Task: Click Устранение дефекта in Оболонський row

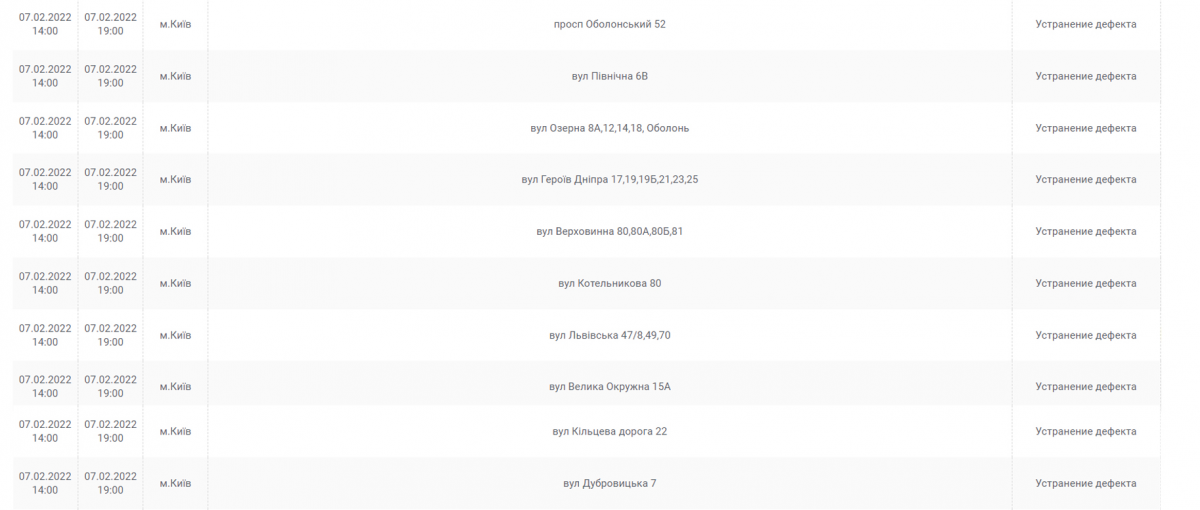Action: (x=1086, y=24)
